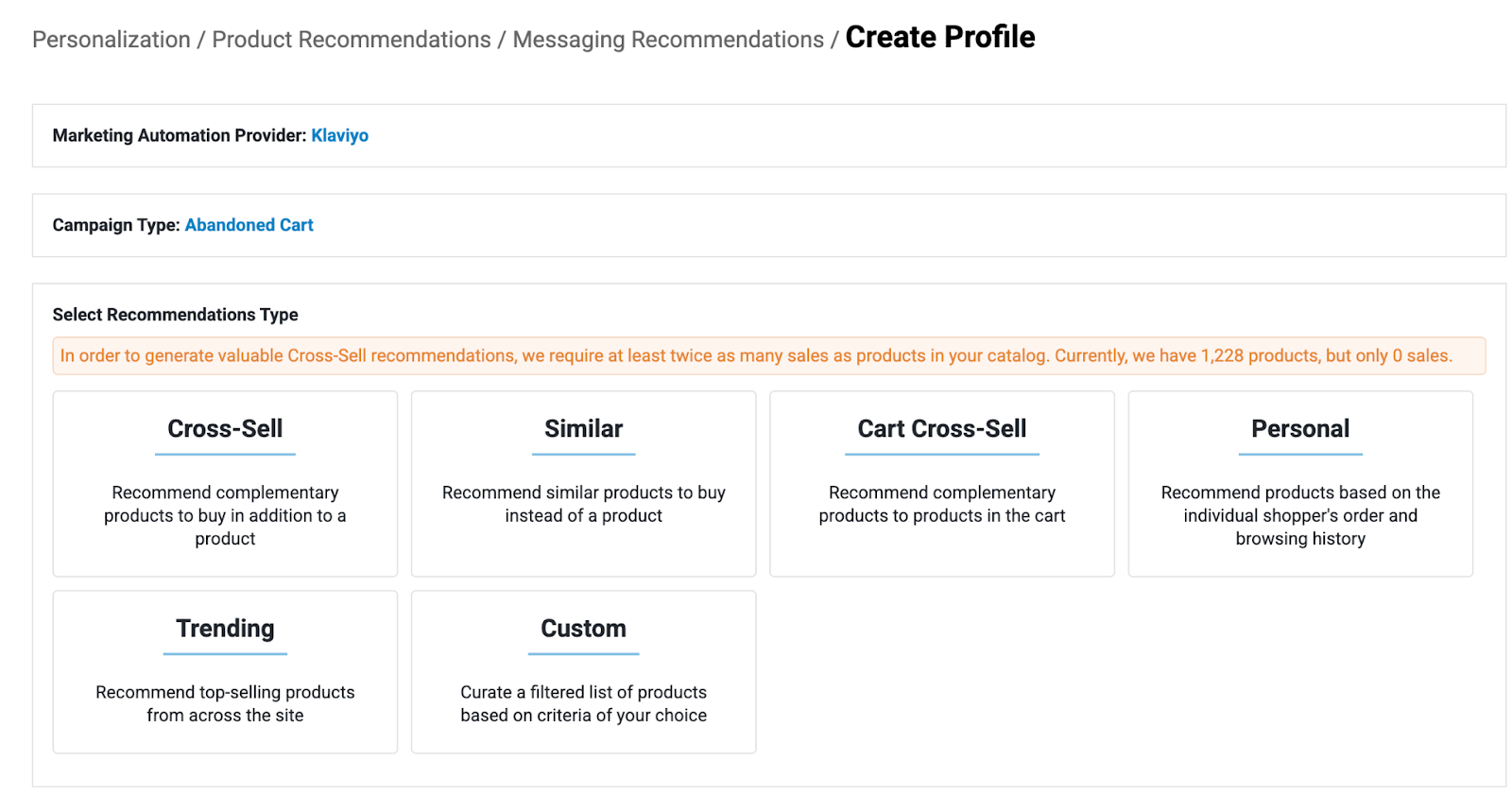
Task: Select the Cross-Sell recommendation card title
Action: pyautogui.click(x=225, y=428)
